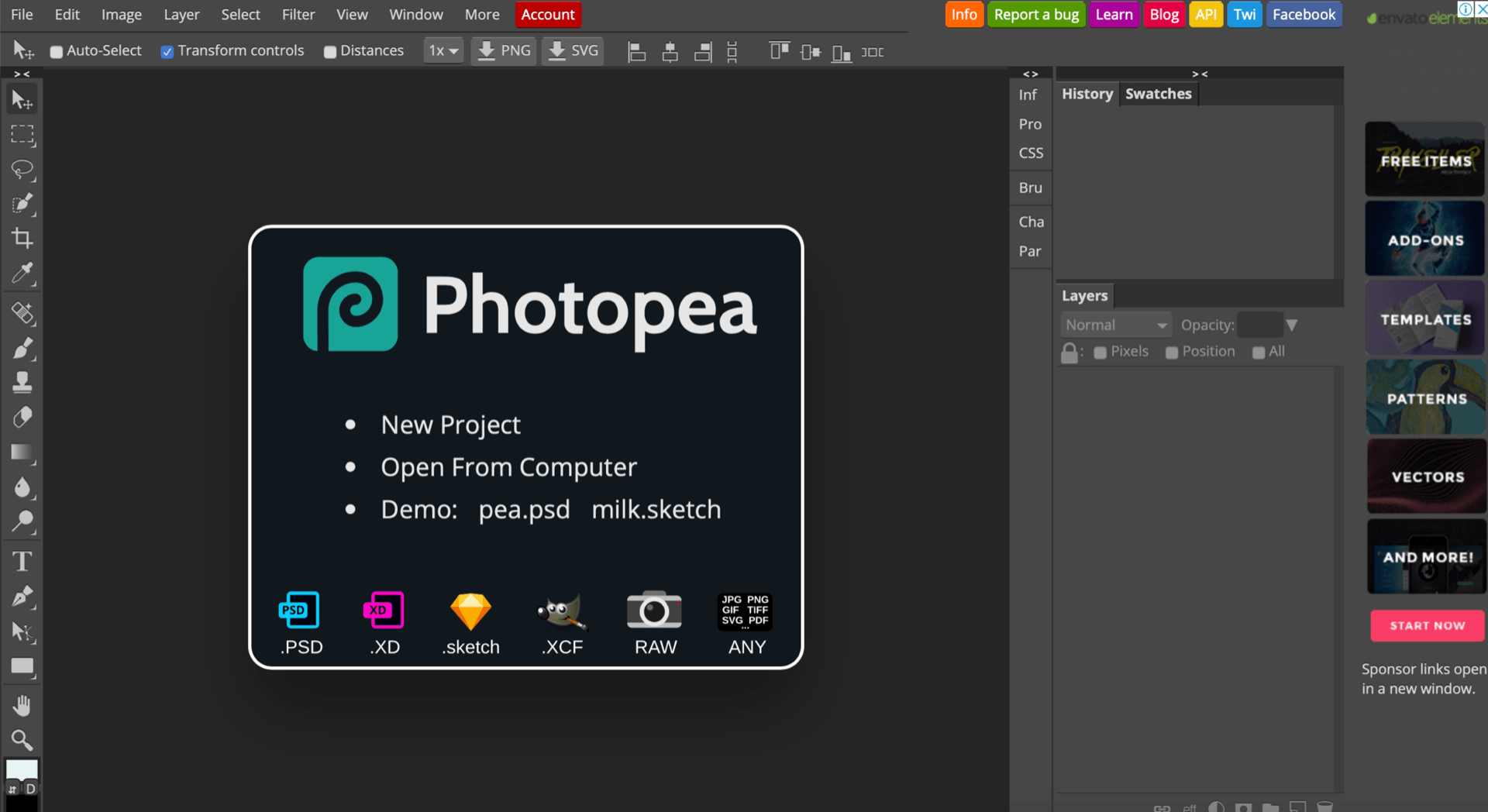Select the Pen tool
The height and width of the screenshot is (812, 1488).
tap(22, 596)
